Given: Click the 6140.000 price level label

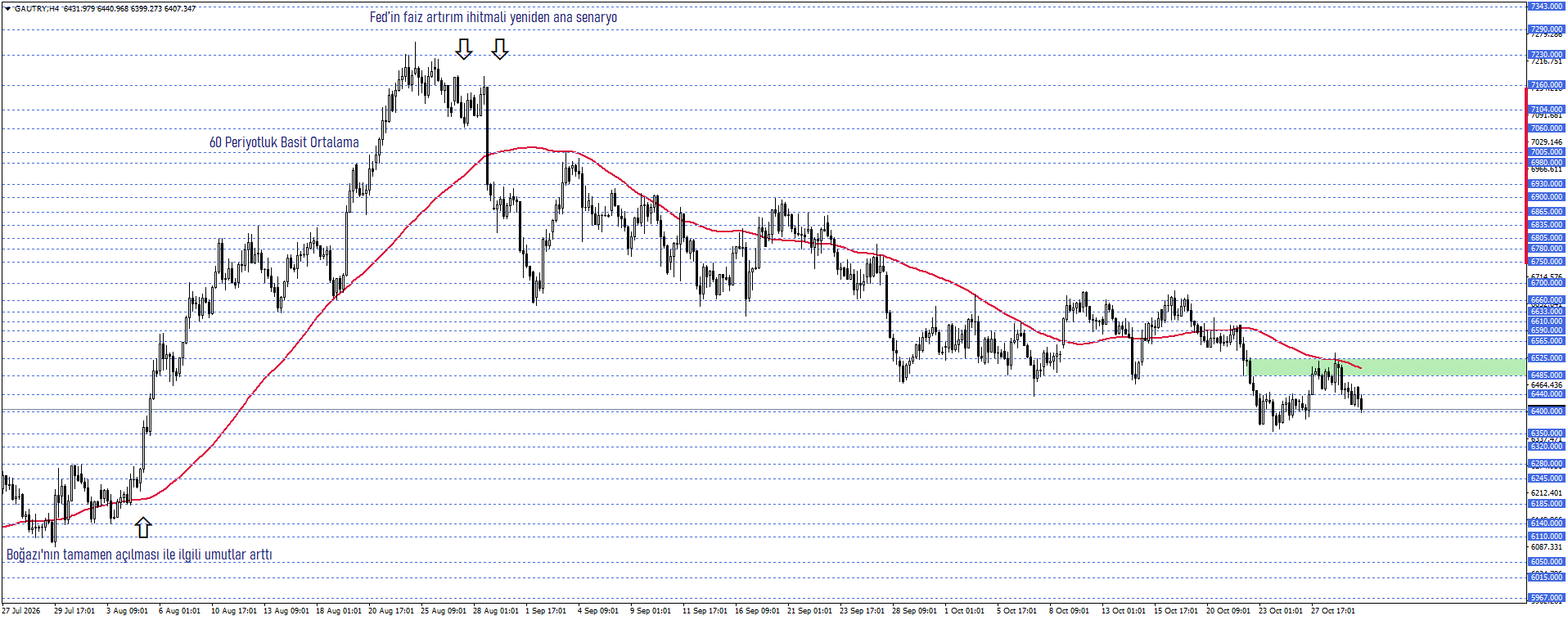Looking at the screenshot, I should pos(1546,523).
